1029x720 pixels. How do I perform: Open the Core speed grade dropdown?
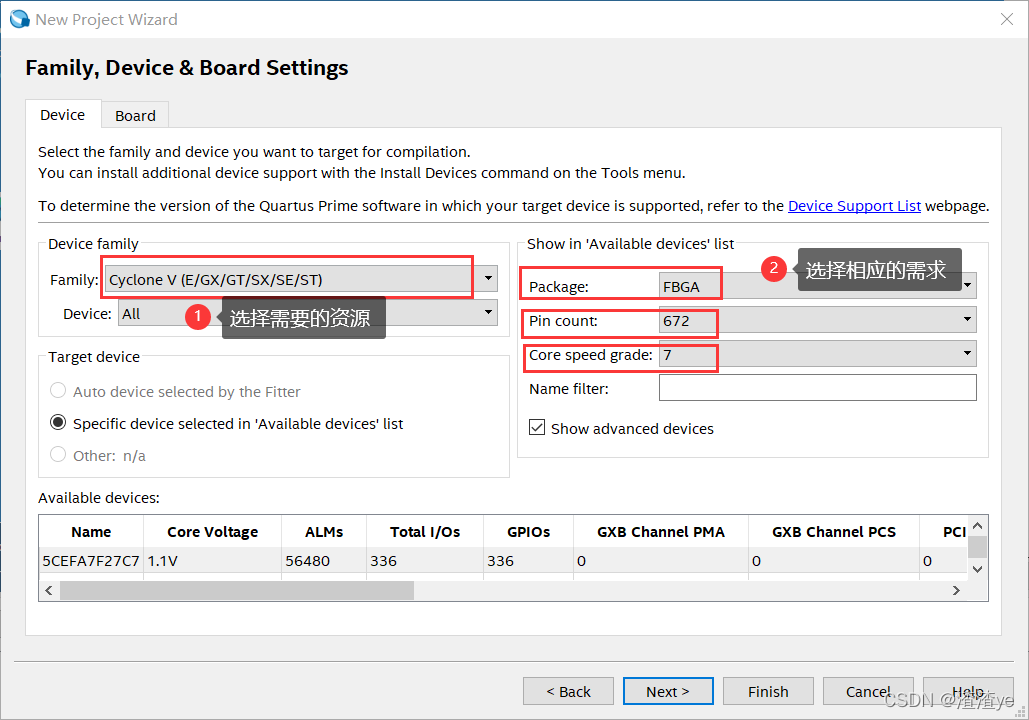pos(817,354)
